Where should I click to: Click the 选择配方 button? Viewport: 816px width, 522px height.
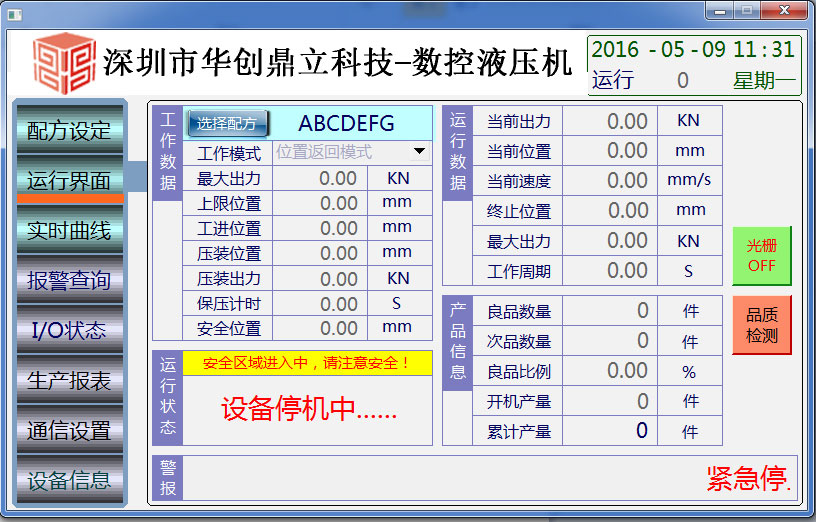pos(227,124)
